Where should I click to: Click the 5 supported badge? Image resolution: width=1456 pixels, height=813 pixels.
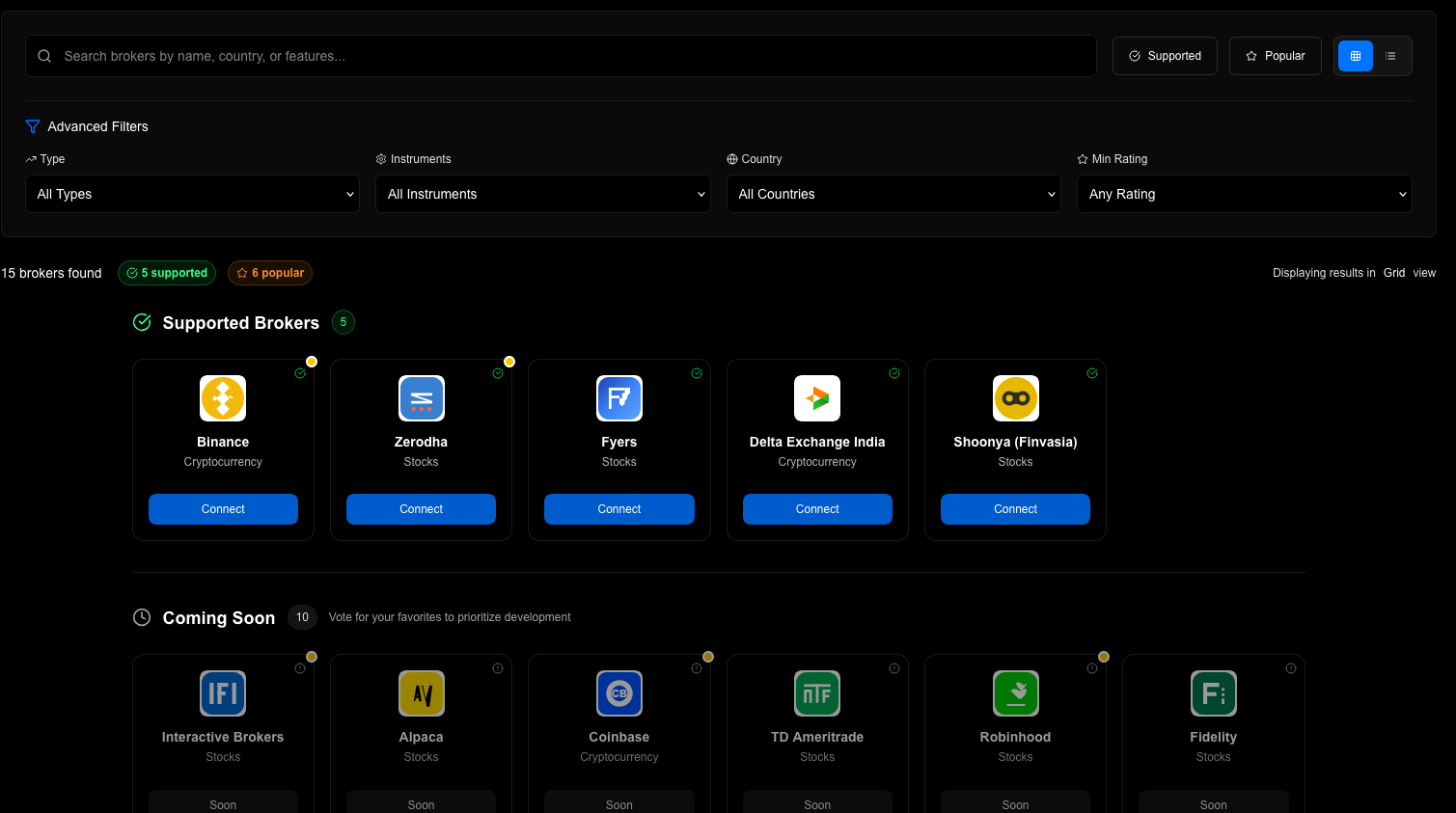coord(166,273)
